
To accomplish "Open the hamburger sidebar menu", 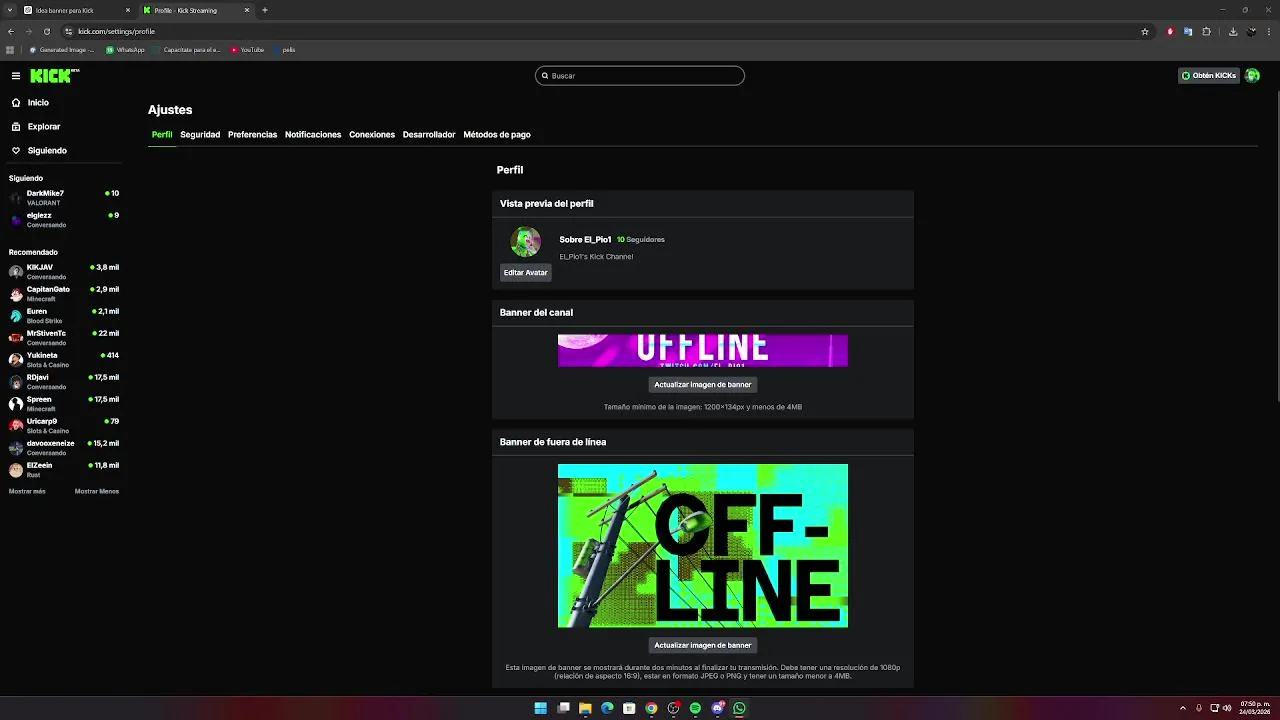I will (16, 76).
